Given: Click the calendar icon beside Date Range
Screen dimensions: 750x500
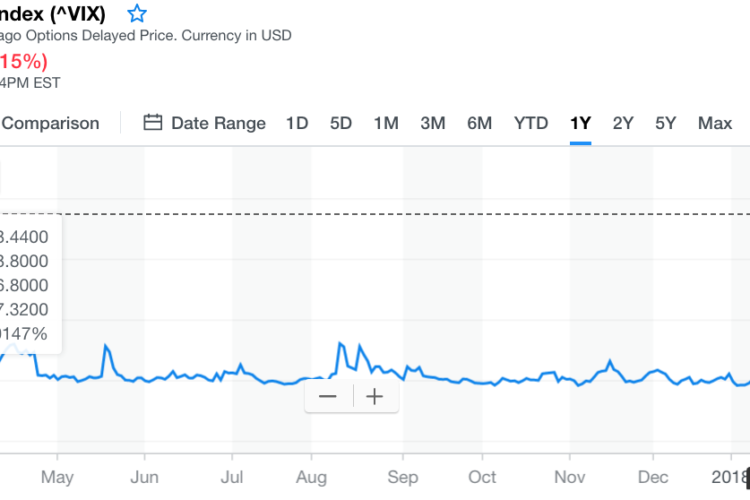Looking at the screenshot, I should point(153,123).
